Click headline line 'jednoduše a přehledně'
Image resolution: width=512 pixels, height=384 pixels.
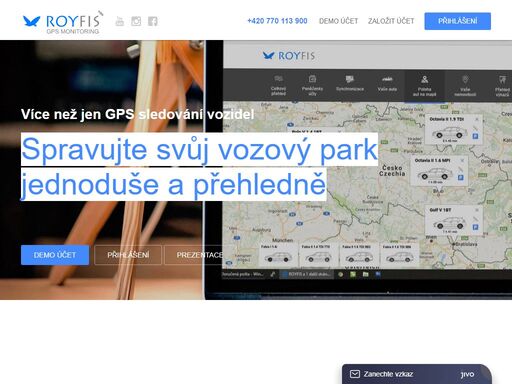[173, 185]
